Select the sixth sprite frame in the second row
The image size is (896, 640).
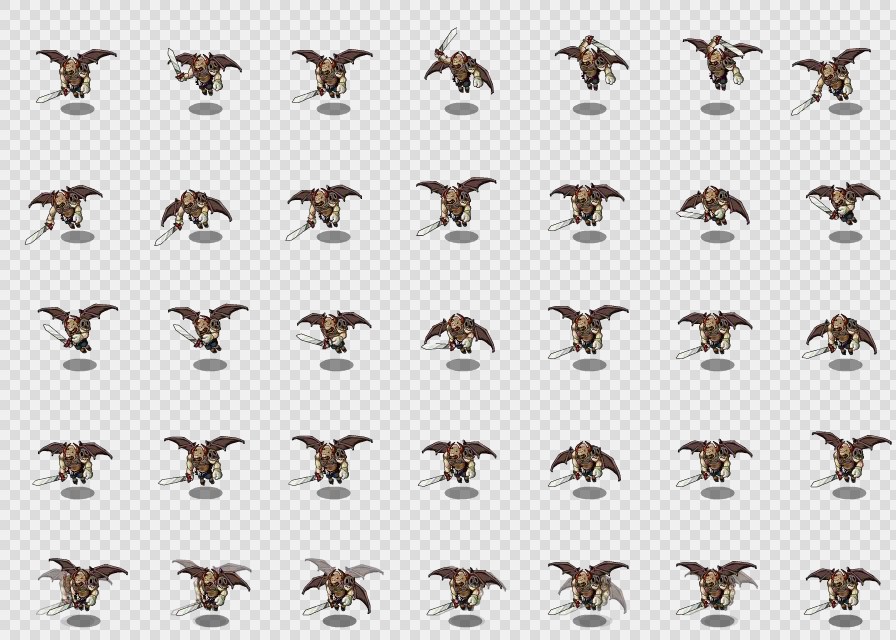click(x=714, y=204)
